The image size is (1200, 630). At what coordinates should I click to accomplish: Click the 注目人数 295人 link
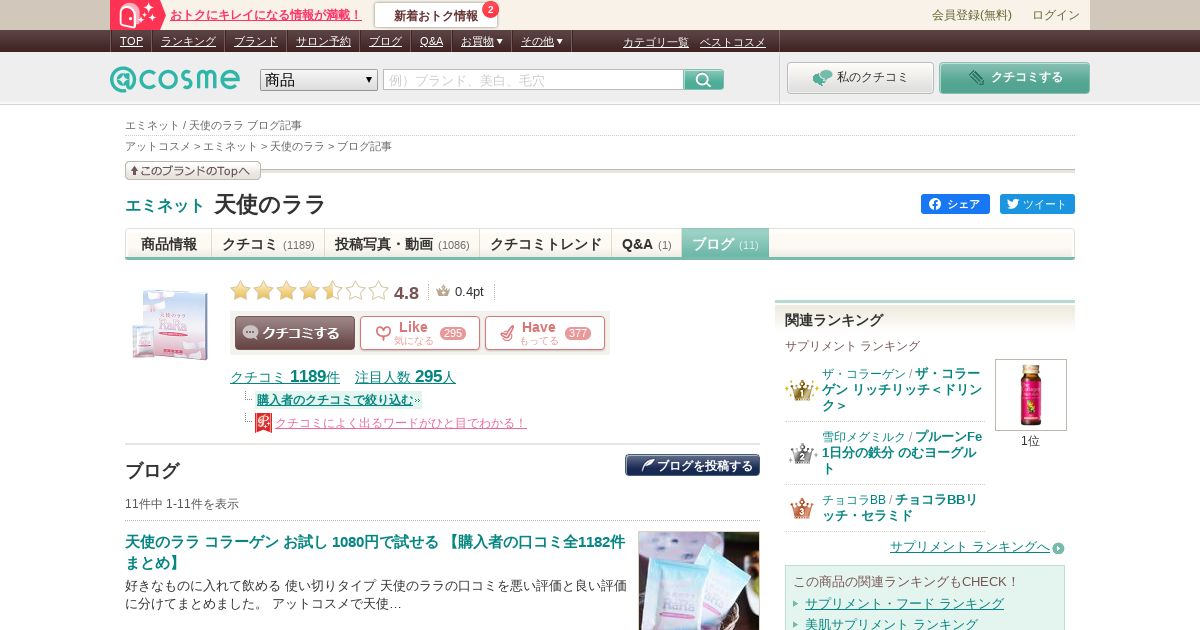(x=405, y=377)
